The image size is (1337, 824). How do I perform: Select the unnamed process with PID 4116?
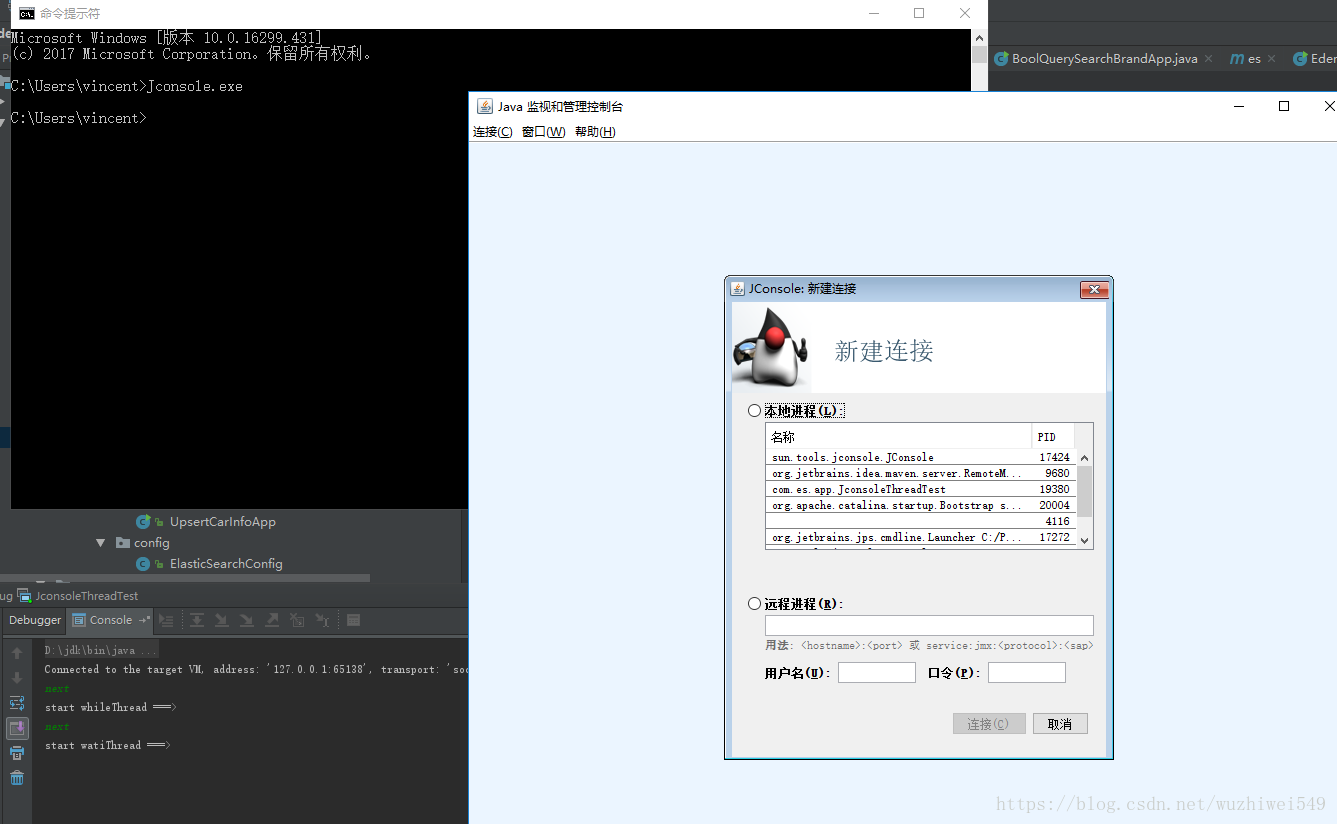click(921, 521)
